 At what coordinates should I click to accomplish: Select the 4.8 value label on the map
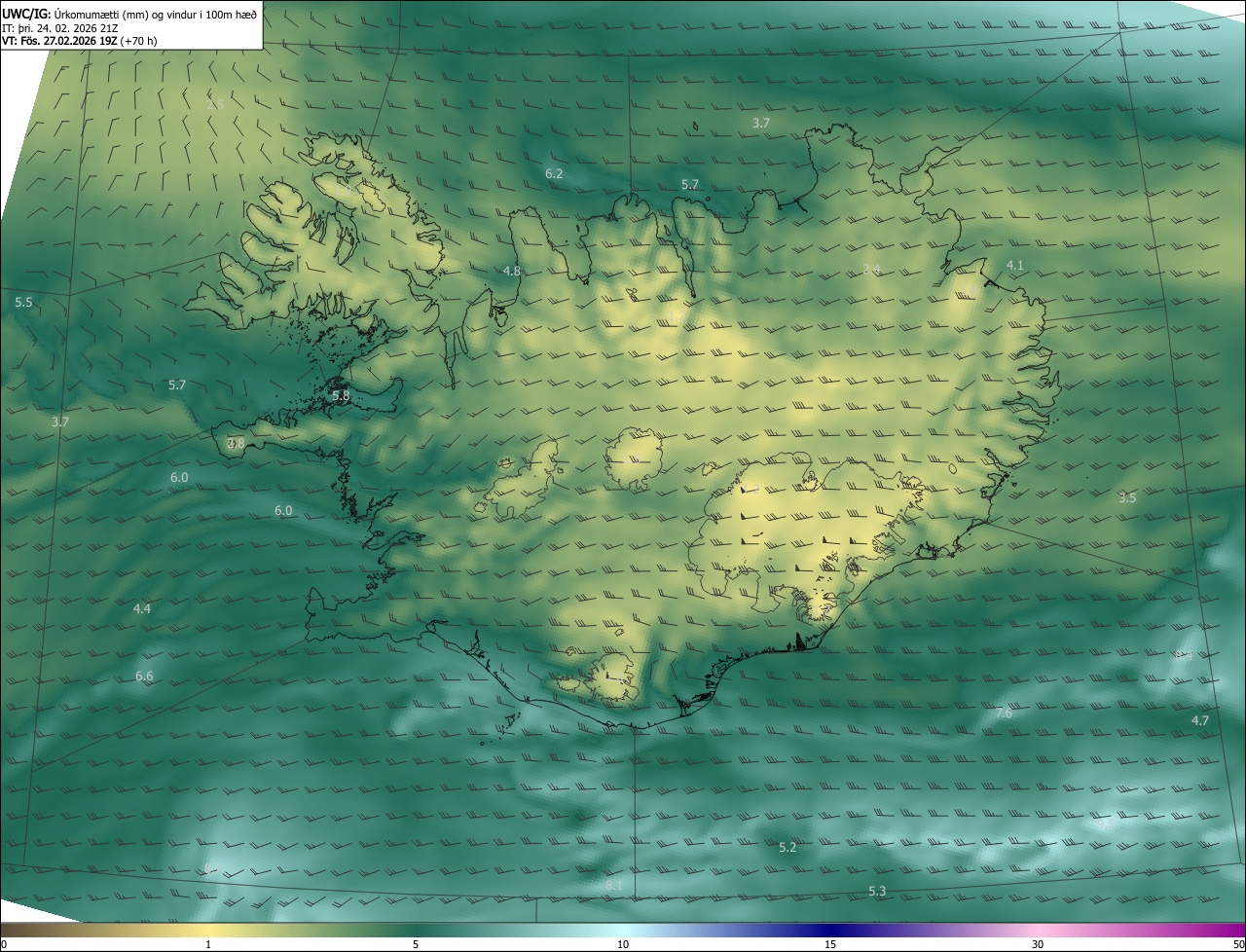[x=511, y=271]
